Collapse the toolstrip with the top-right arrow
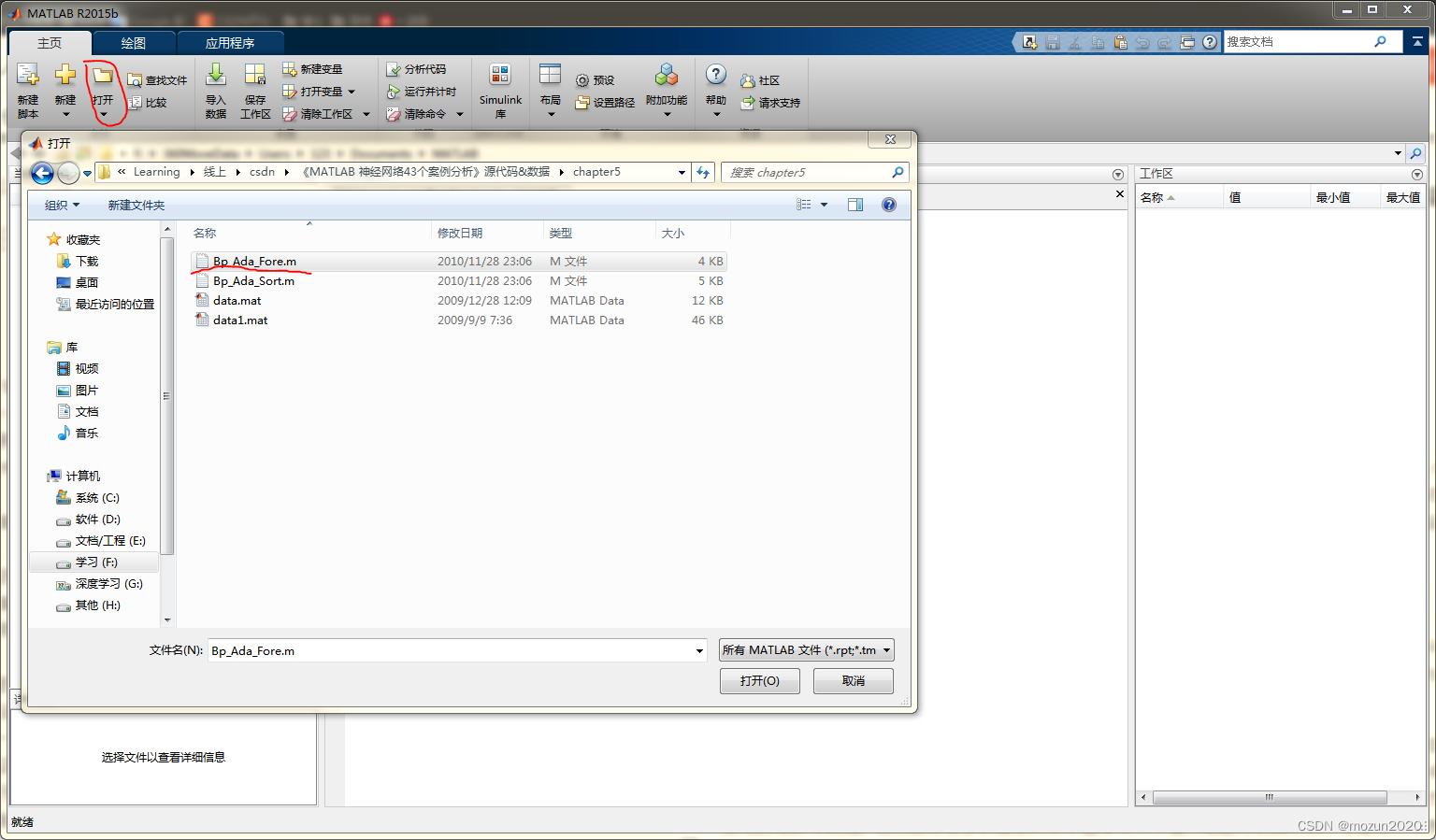The image size is (1436, 840). coord(1418,42)
